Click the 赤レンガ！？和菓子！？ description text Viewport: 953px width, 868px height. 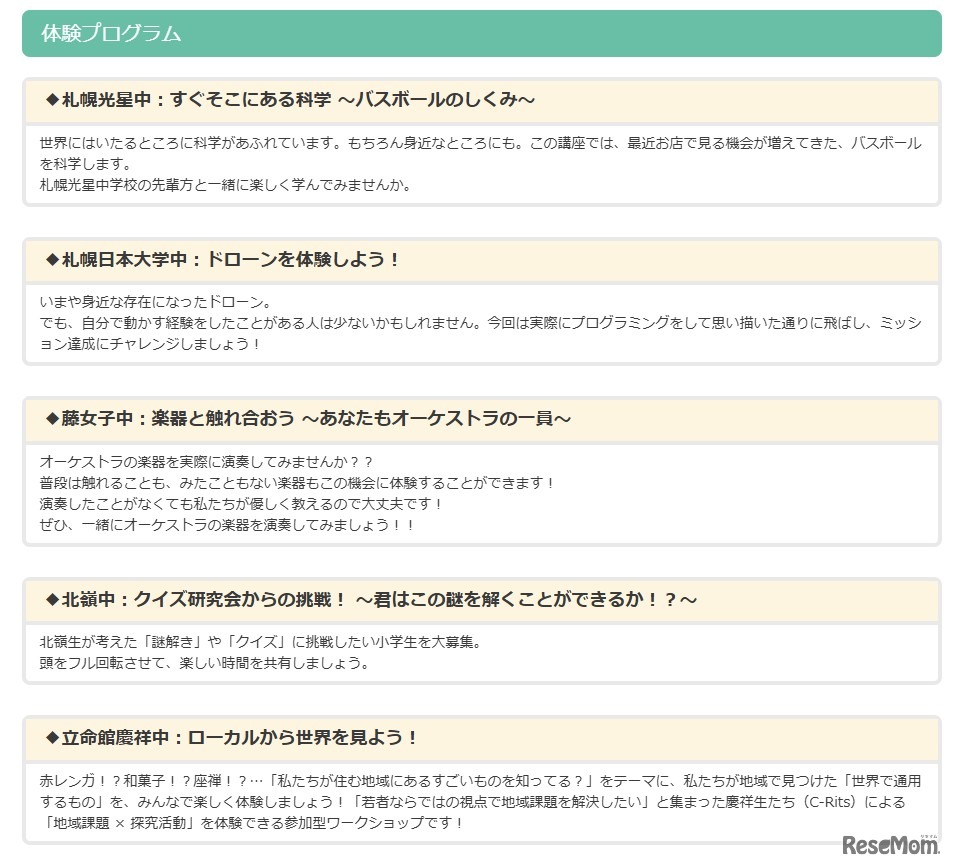(x=481, y=802)
